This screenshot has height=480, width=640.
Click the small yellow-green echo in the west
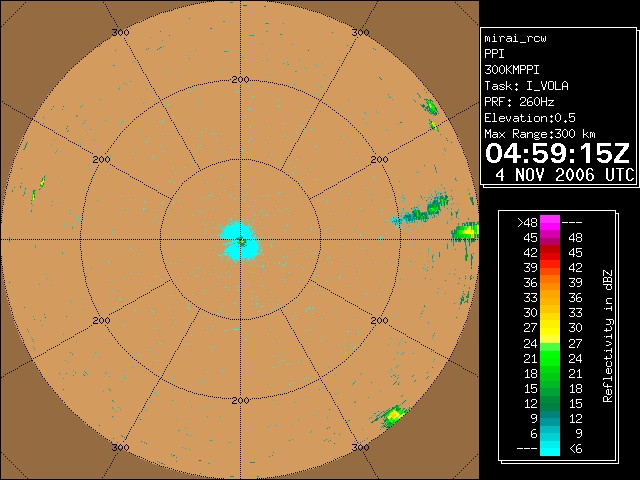(42, 182)
